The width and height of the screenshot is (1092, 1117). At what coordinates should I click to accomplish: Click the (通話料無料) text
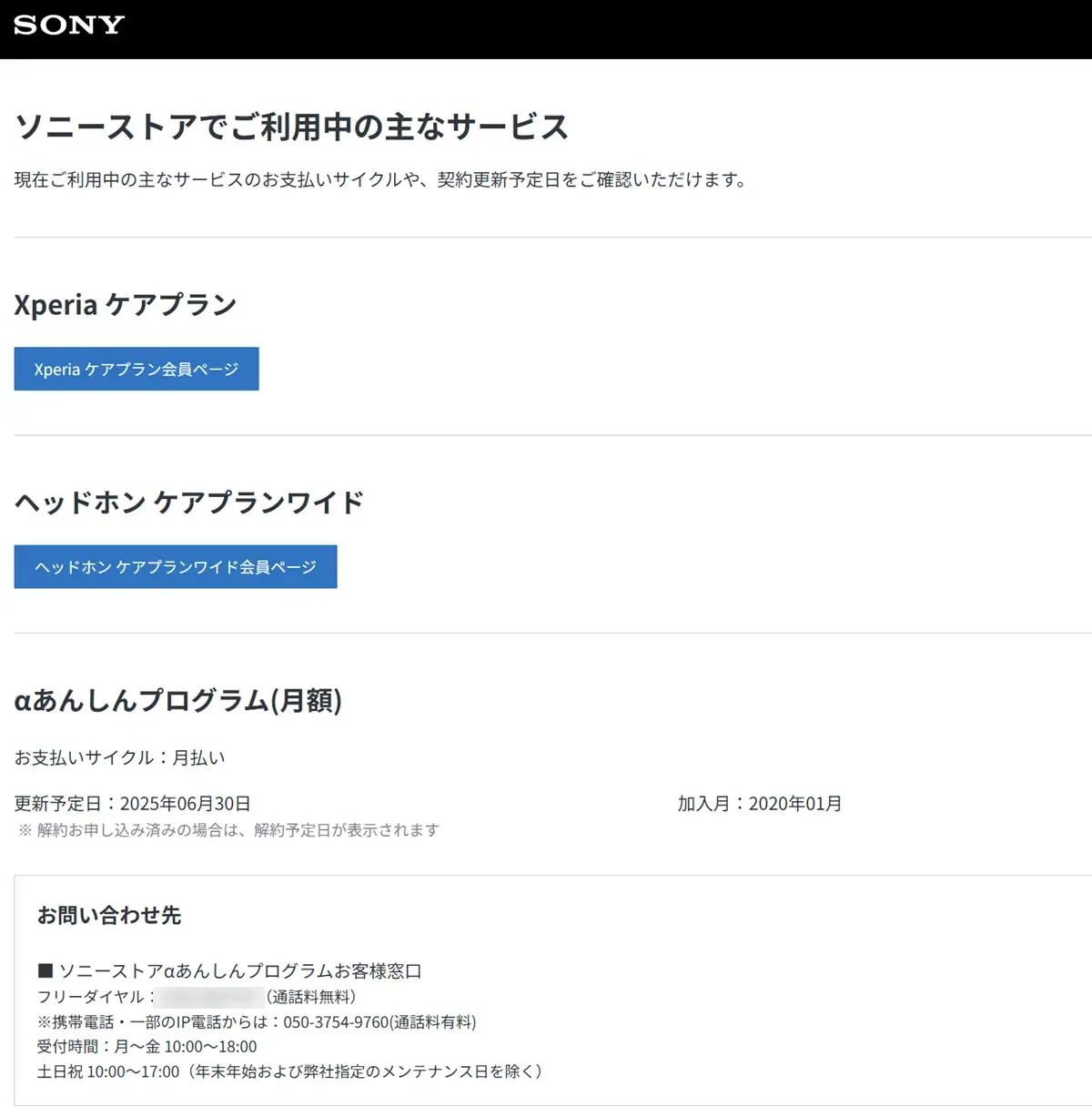311,997
